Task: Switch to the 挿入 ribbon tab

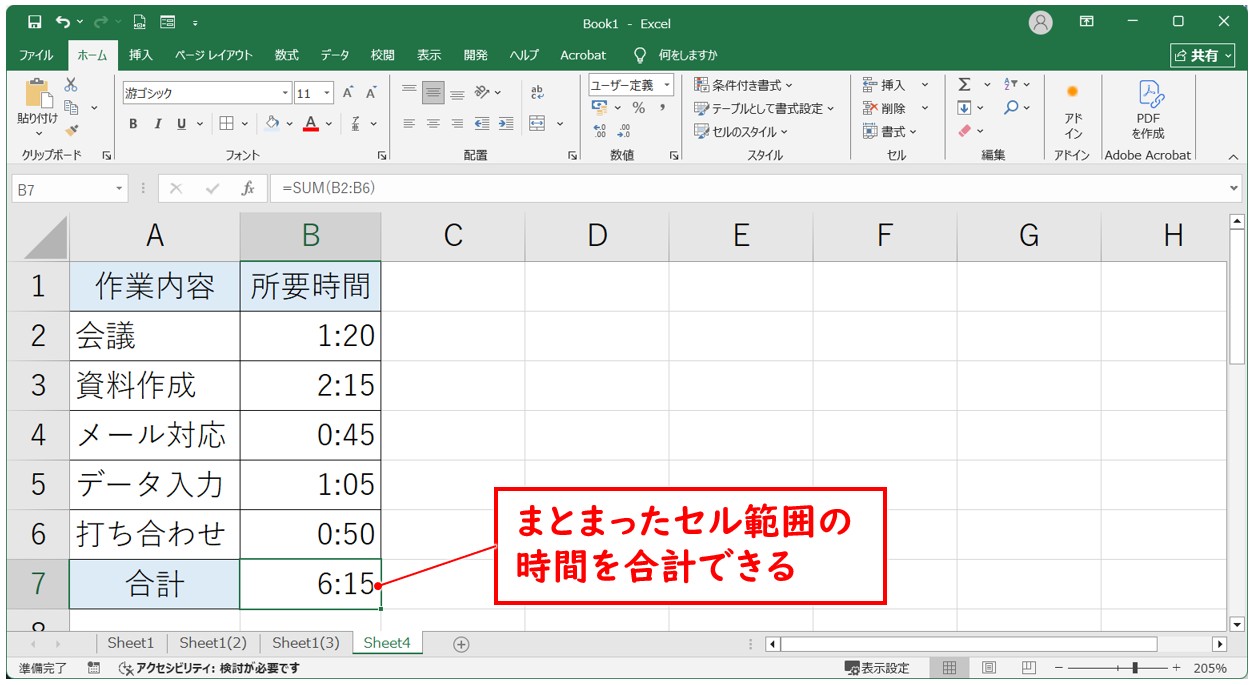Action: coord(141,55)
